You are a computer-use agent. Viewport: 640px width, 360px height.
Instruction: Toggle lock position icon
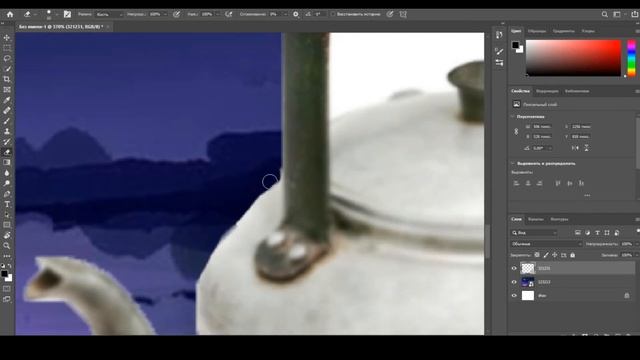click(x=555, y=255)
